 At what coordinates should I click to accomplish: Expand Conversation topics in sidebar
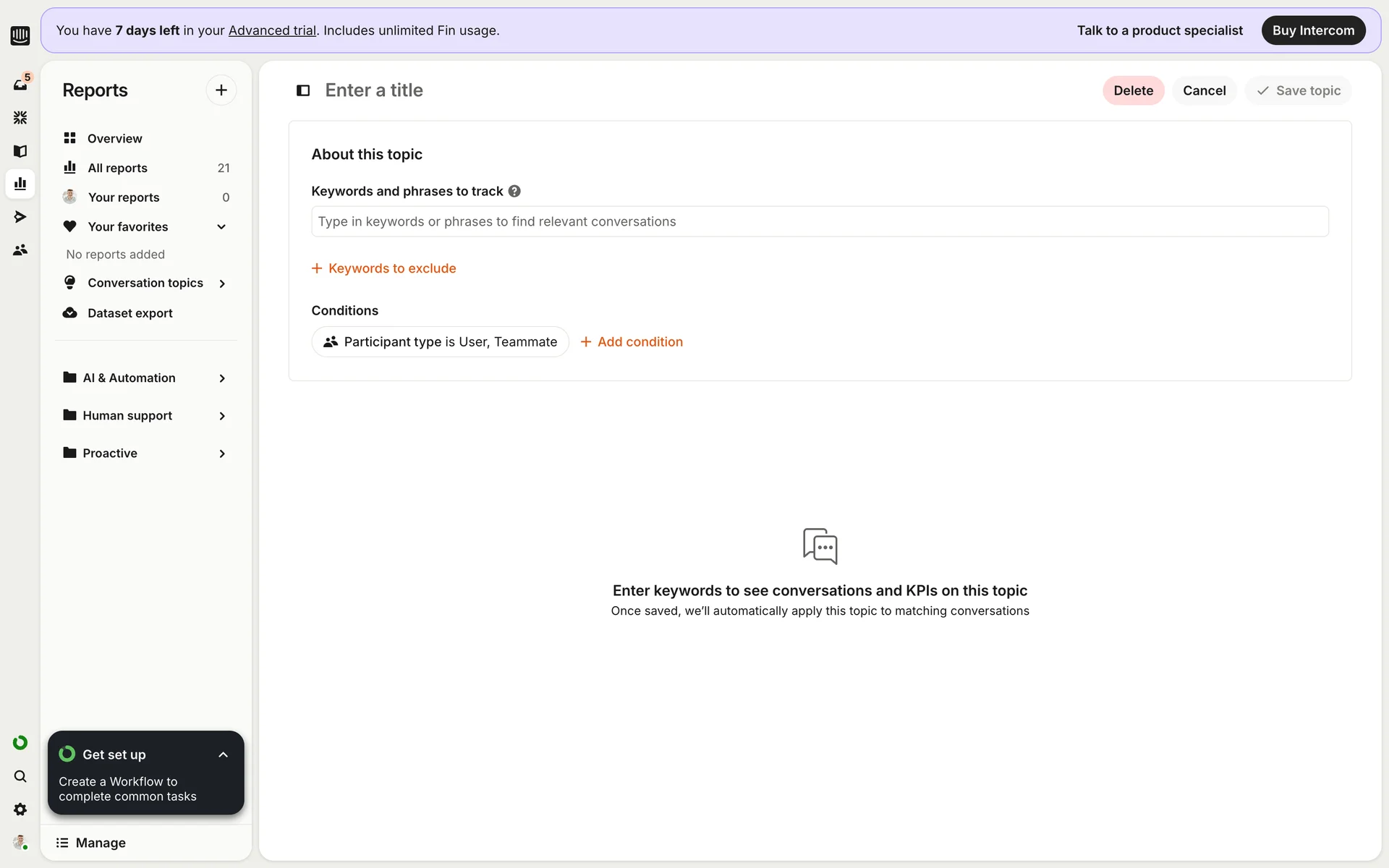[222, 284]
